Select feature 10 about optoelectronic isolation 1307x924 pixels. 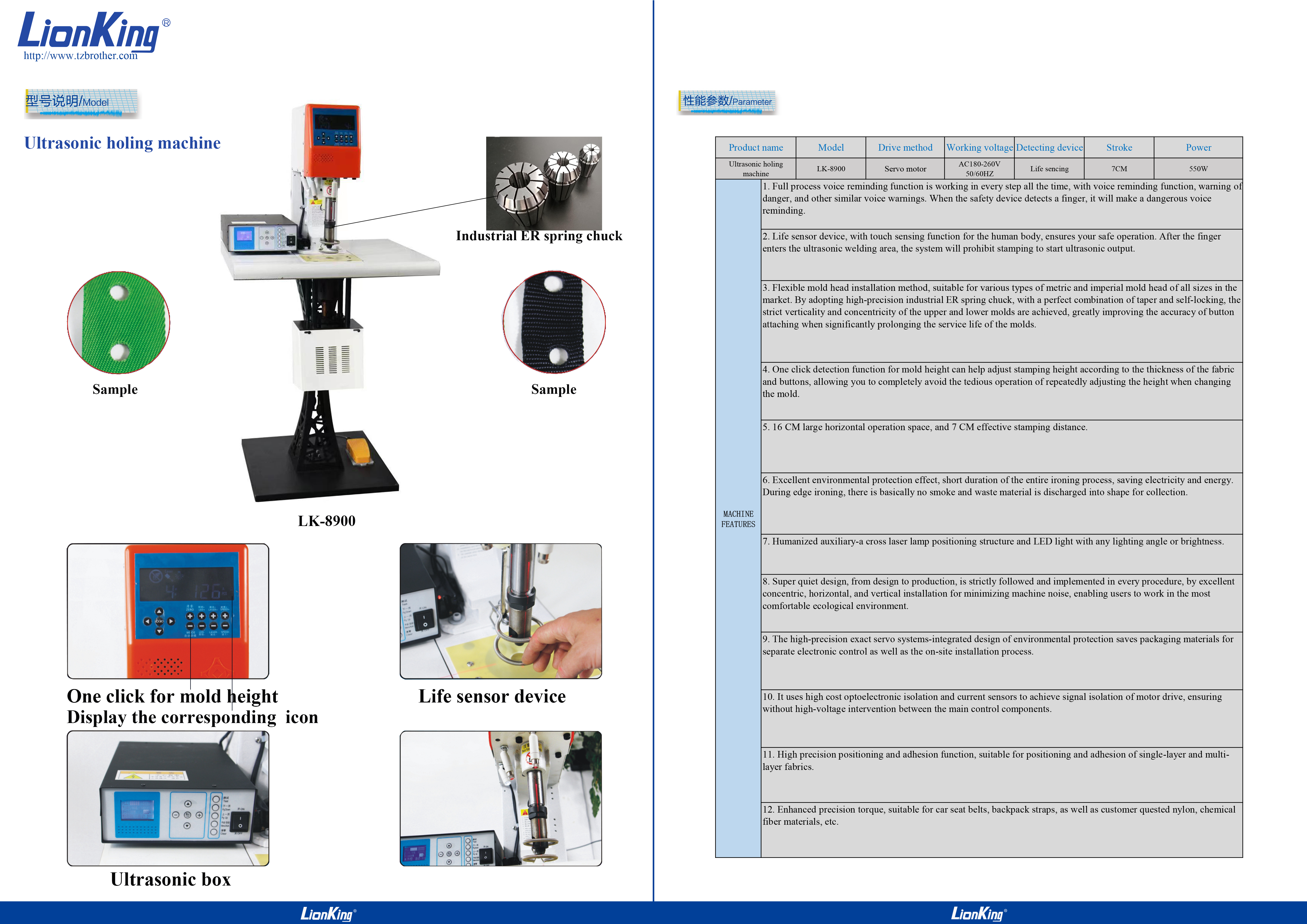[x=1002, y=719]
